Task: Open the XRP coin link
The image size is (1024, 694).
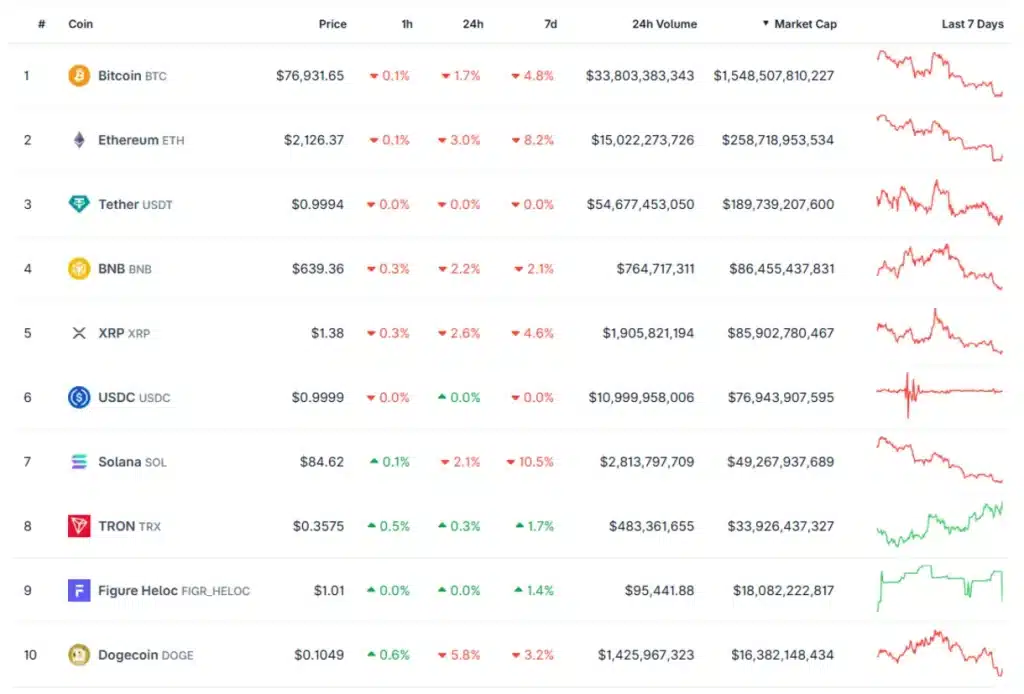Action: 124,333
